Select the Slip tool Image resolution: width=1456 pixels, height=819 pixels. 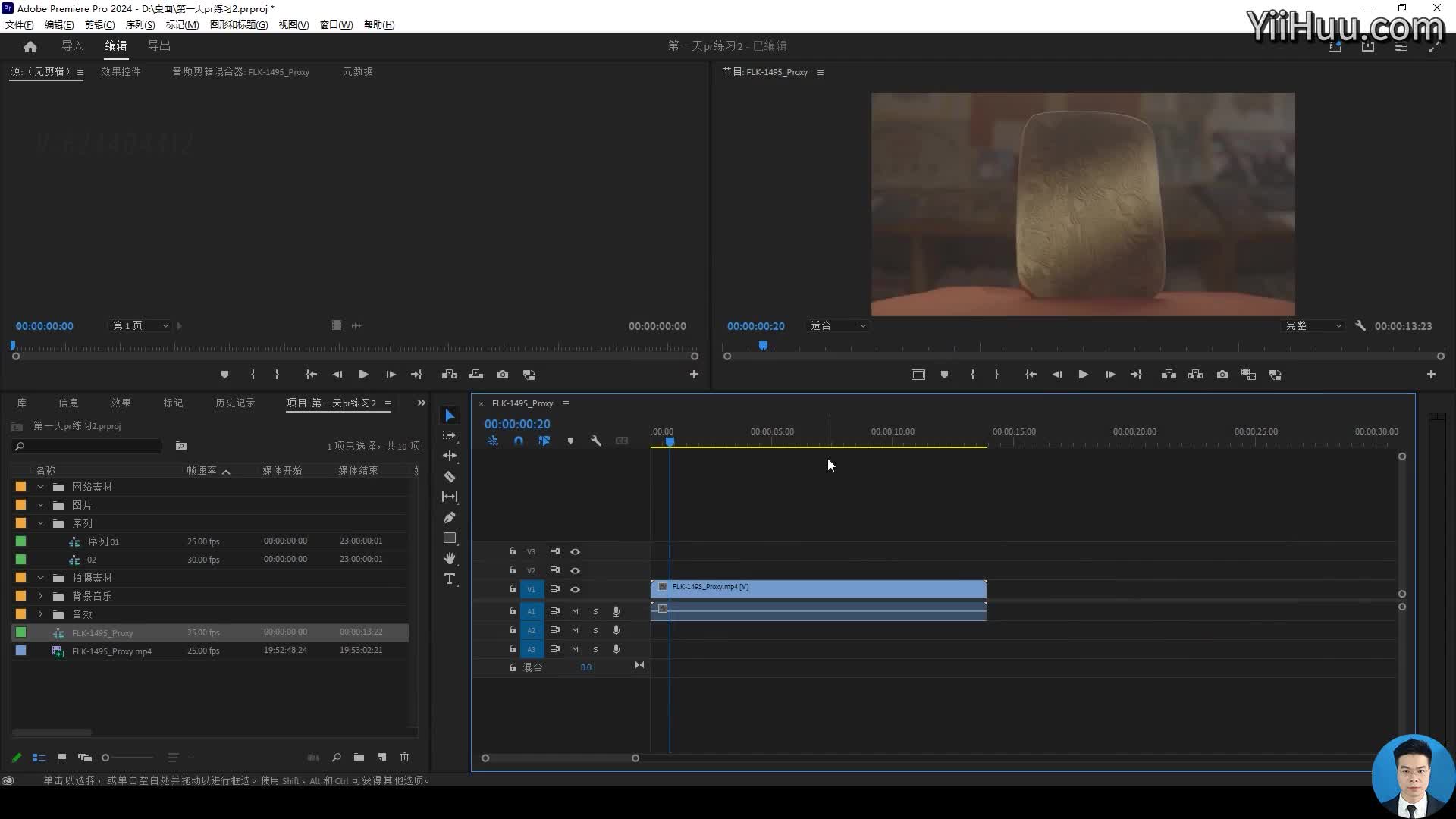point(450,497)
